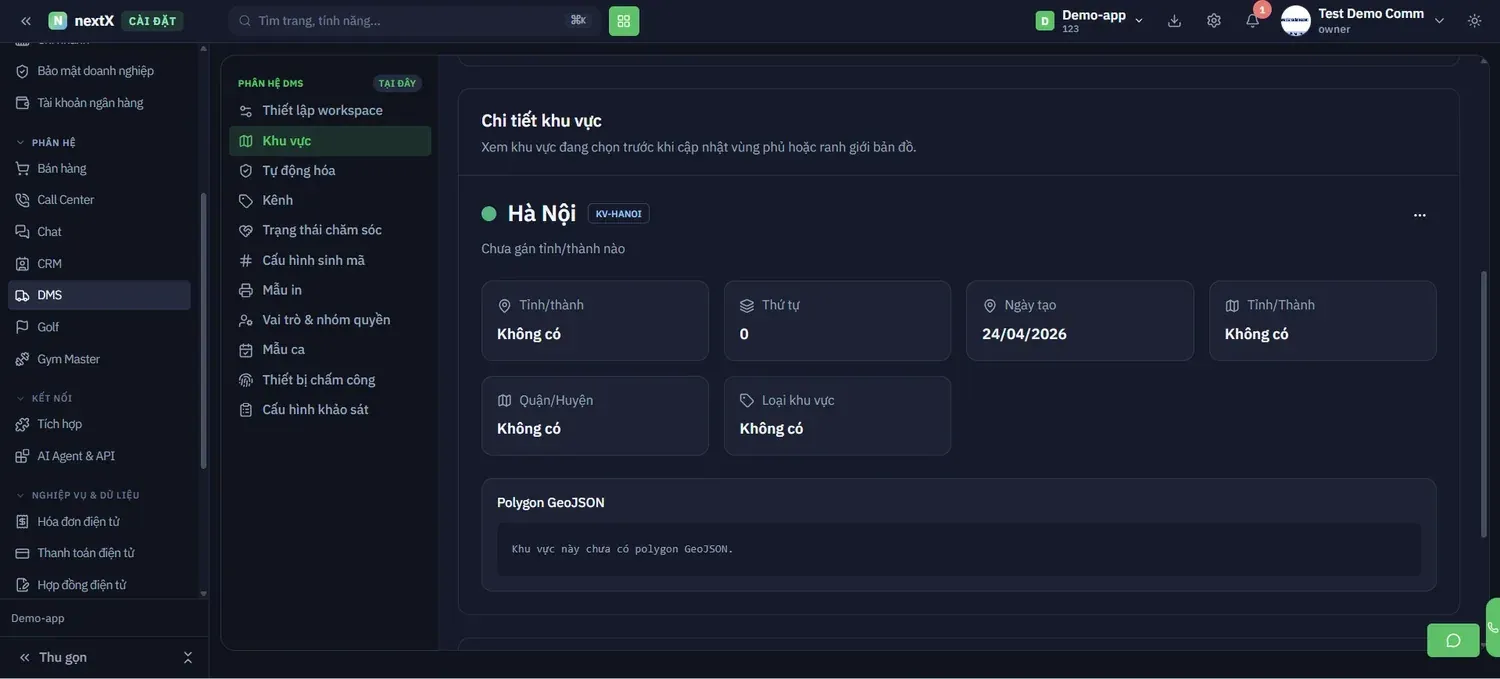Open the three-dot menu for Hà Nội
The height and width of the screenshot is (679, 1500).
(x=1420, y=215)
